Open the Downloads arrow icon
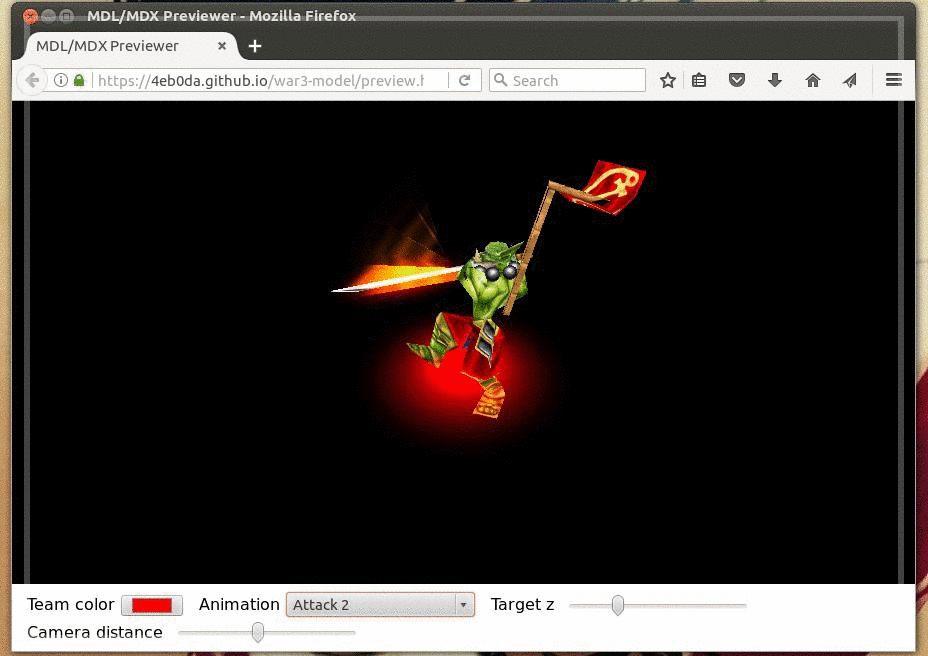 click(x=775, y=80)
